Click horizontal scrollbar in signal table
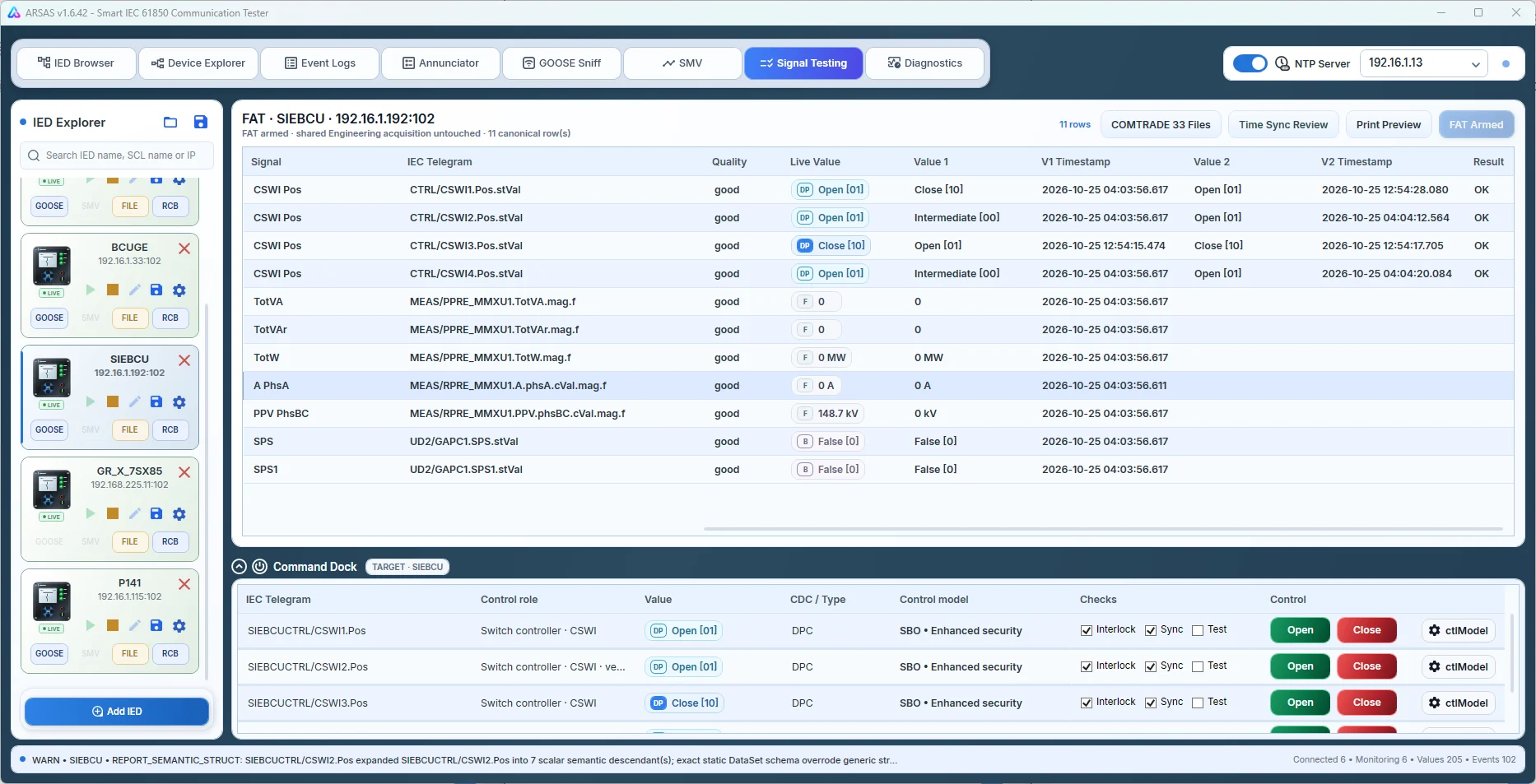Screen dimensions: 1536x784 pos(1103,529)
